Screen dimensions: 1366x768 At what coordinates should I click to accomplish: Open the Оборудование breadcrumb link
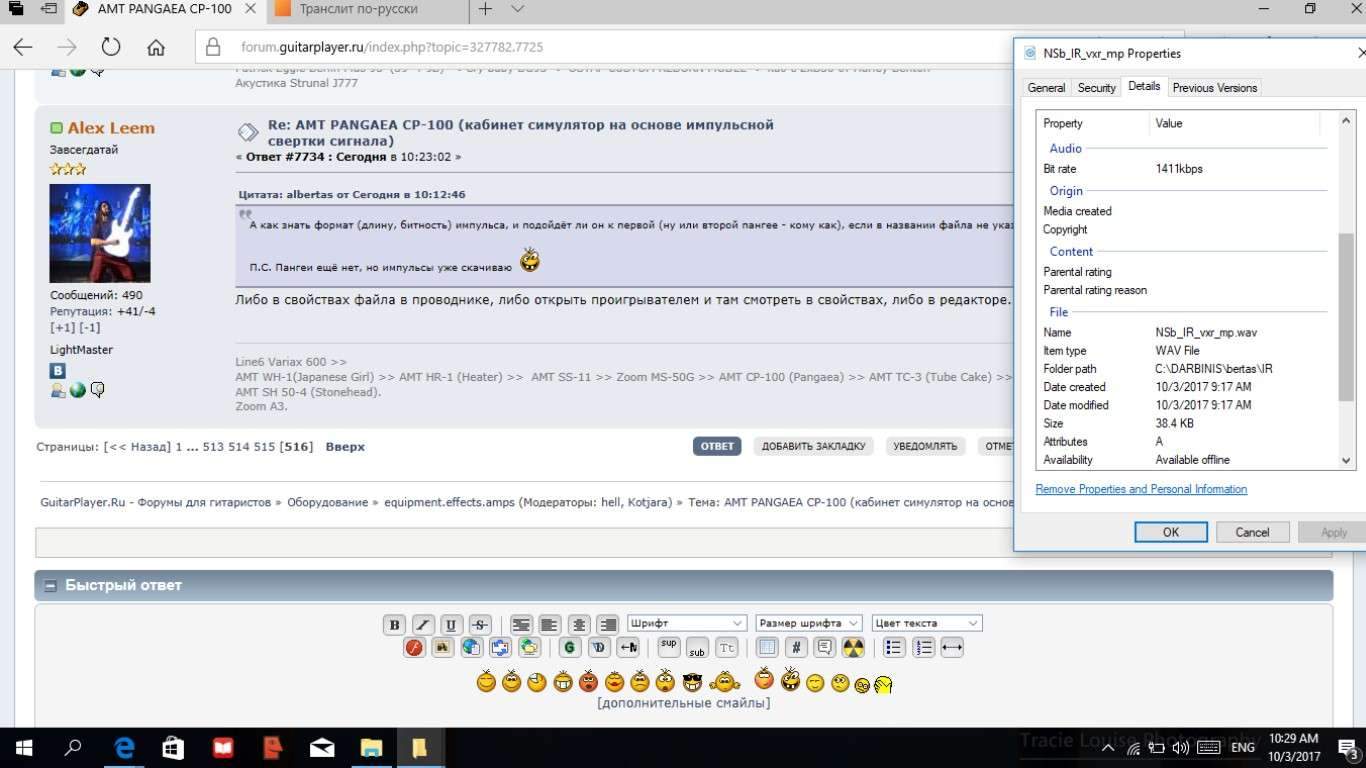(x=327, y=502)
